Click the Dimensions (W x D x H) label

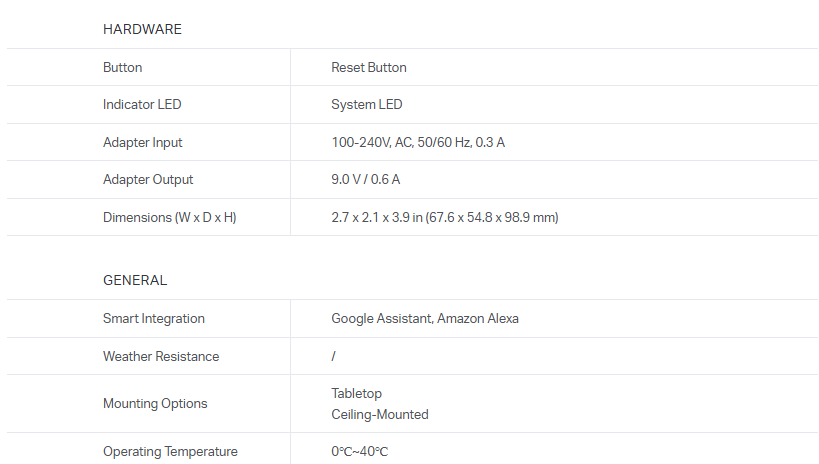[x=169, y=217]
